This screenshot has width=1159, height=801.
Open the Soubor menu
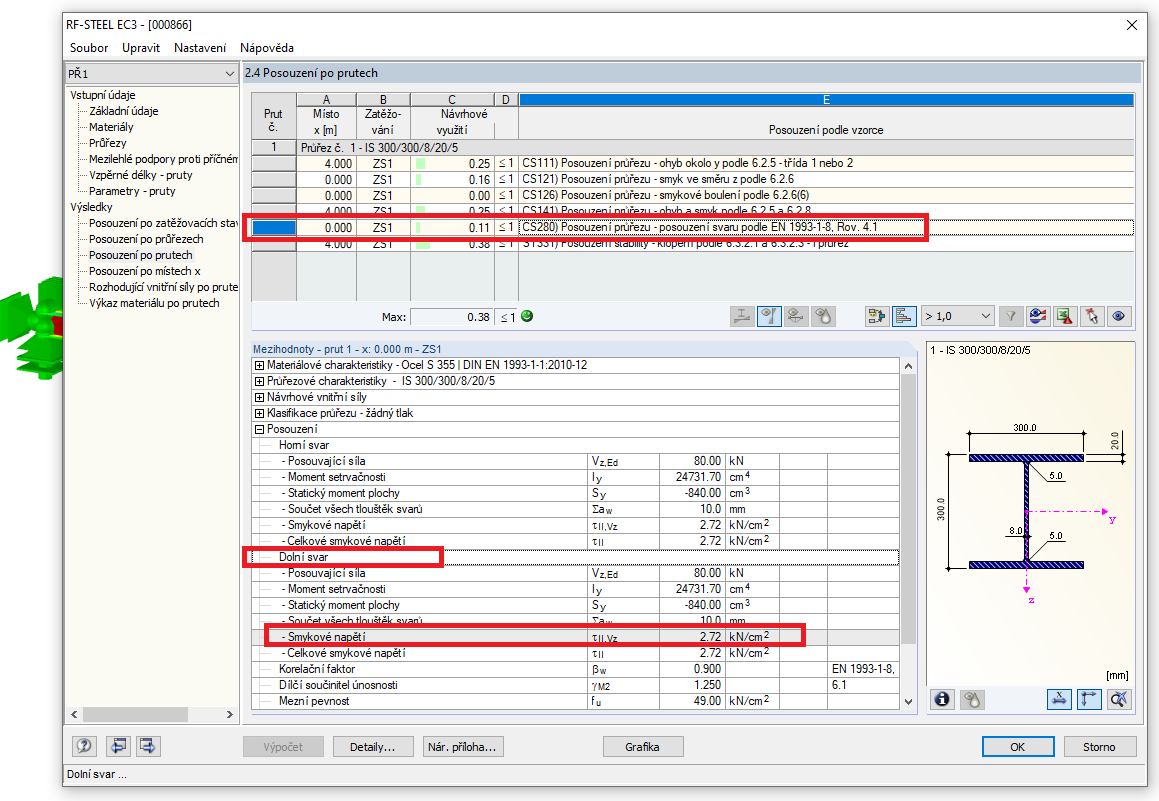click(89, 47)
